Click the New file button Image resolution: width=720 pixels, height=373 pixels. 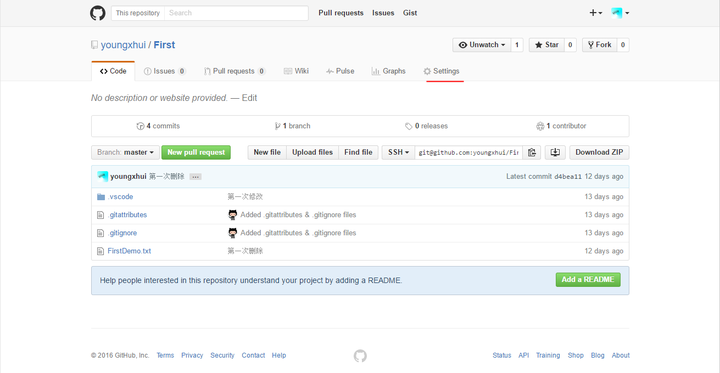click(x=267, y=153)
